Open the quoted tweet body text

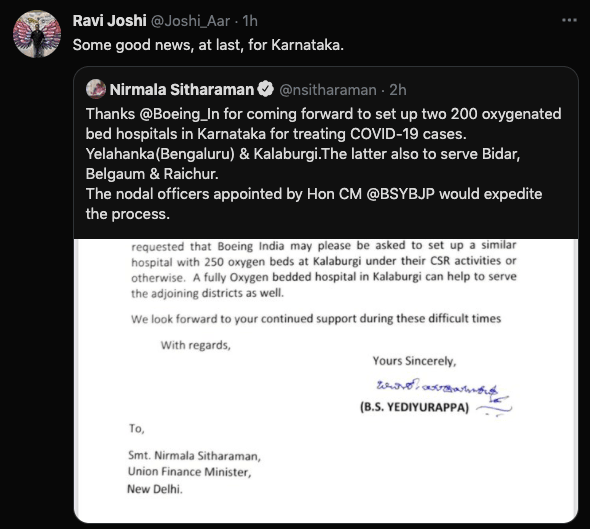tap(324, 164)
